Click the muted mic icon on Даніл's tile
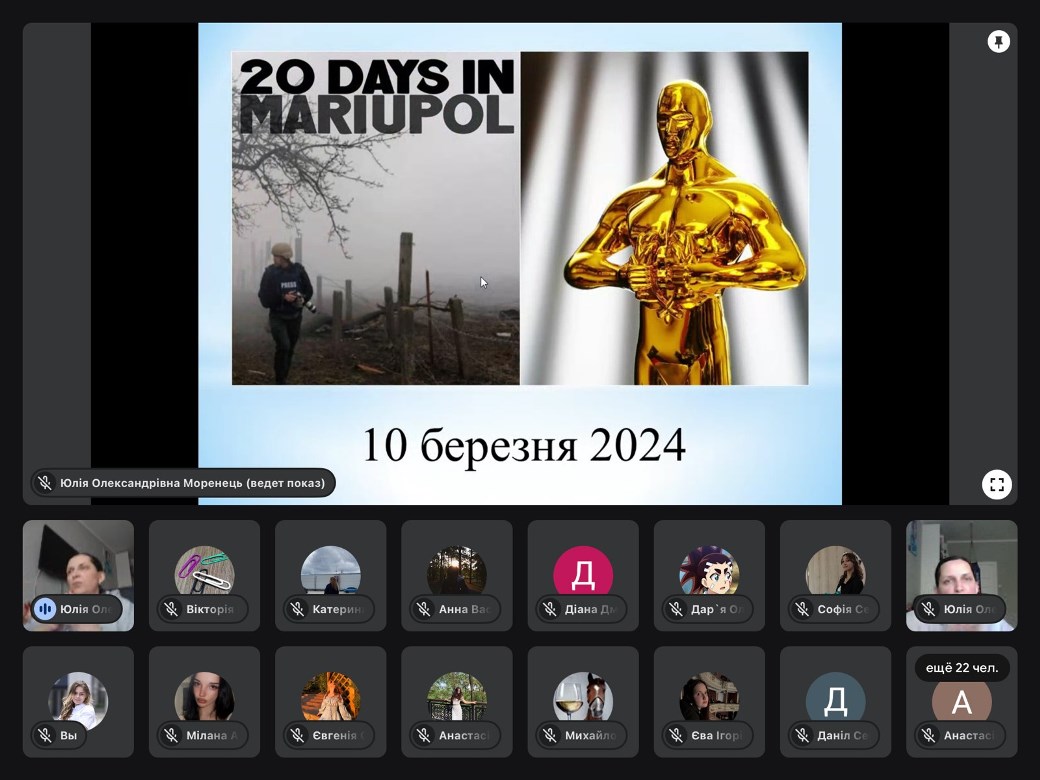Screen dimensions: 1040x780 tap(803, 735)
